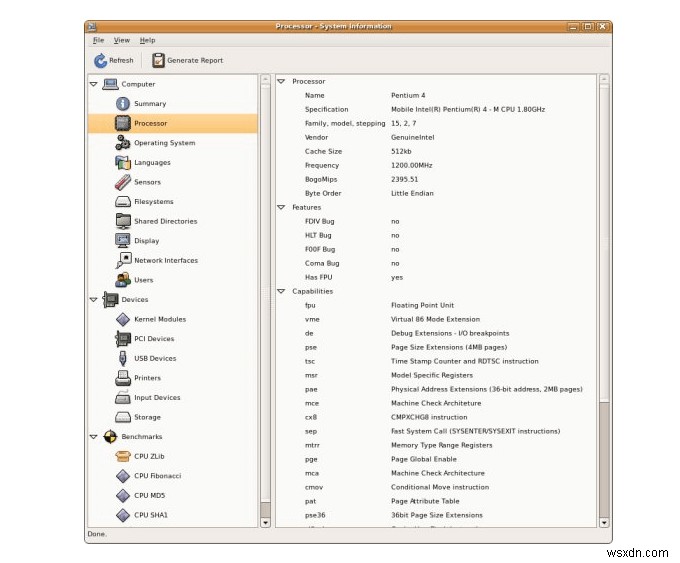Open the Kernel Modules diamond icon
The image size is (680, 563).
click(x=123, y=319)
